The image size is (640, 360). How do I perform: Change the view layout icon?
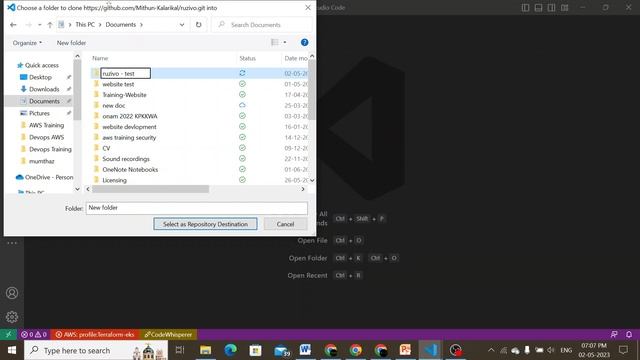click(x=275, y=42)
